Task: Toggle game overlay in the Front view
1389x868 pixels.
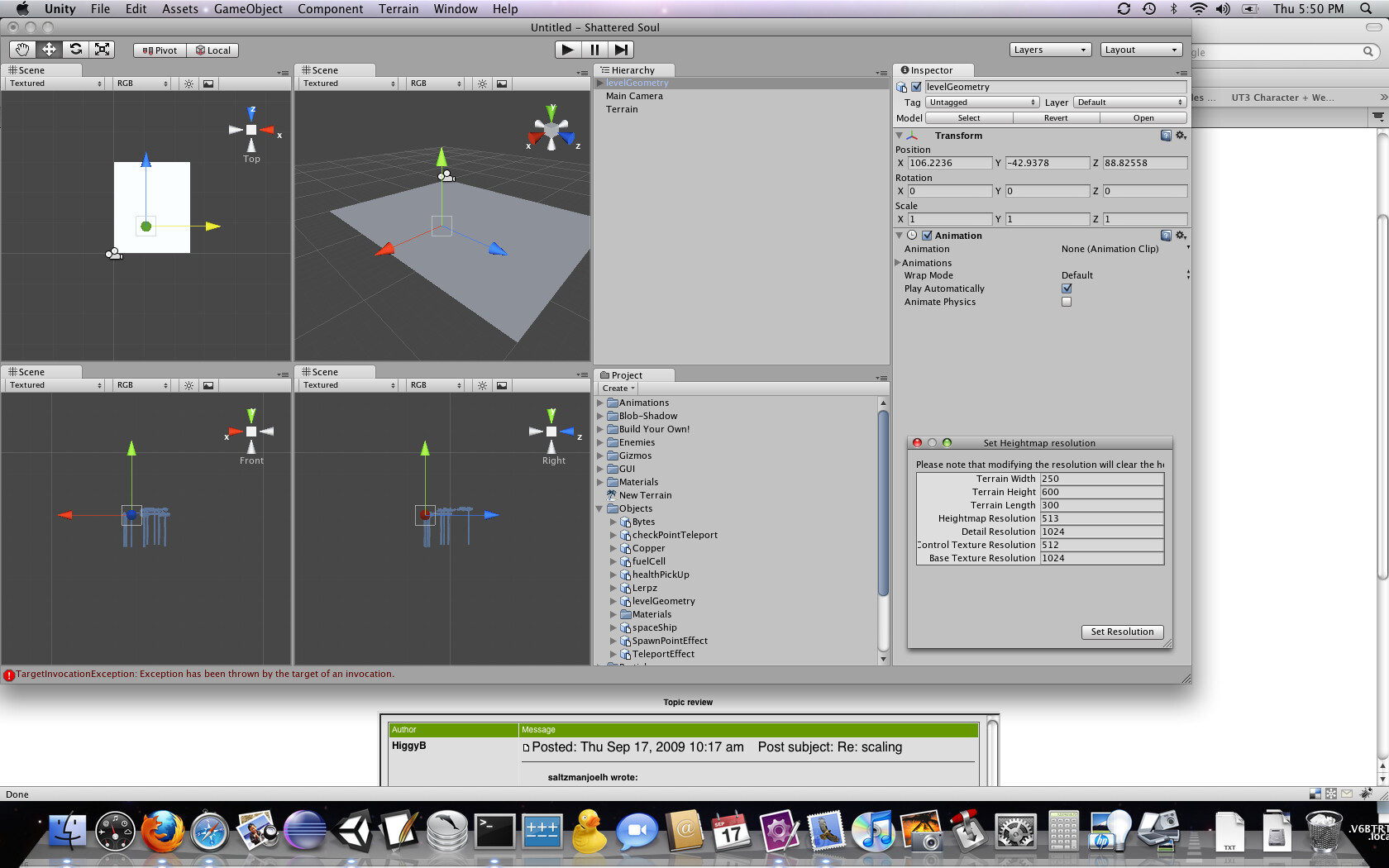Action: 208,385
